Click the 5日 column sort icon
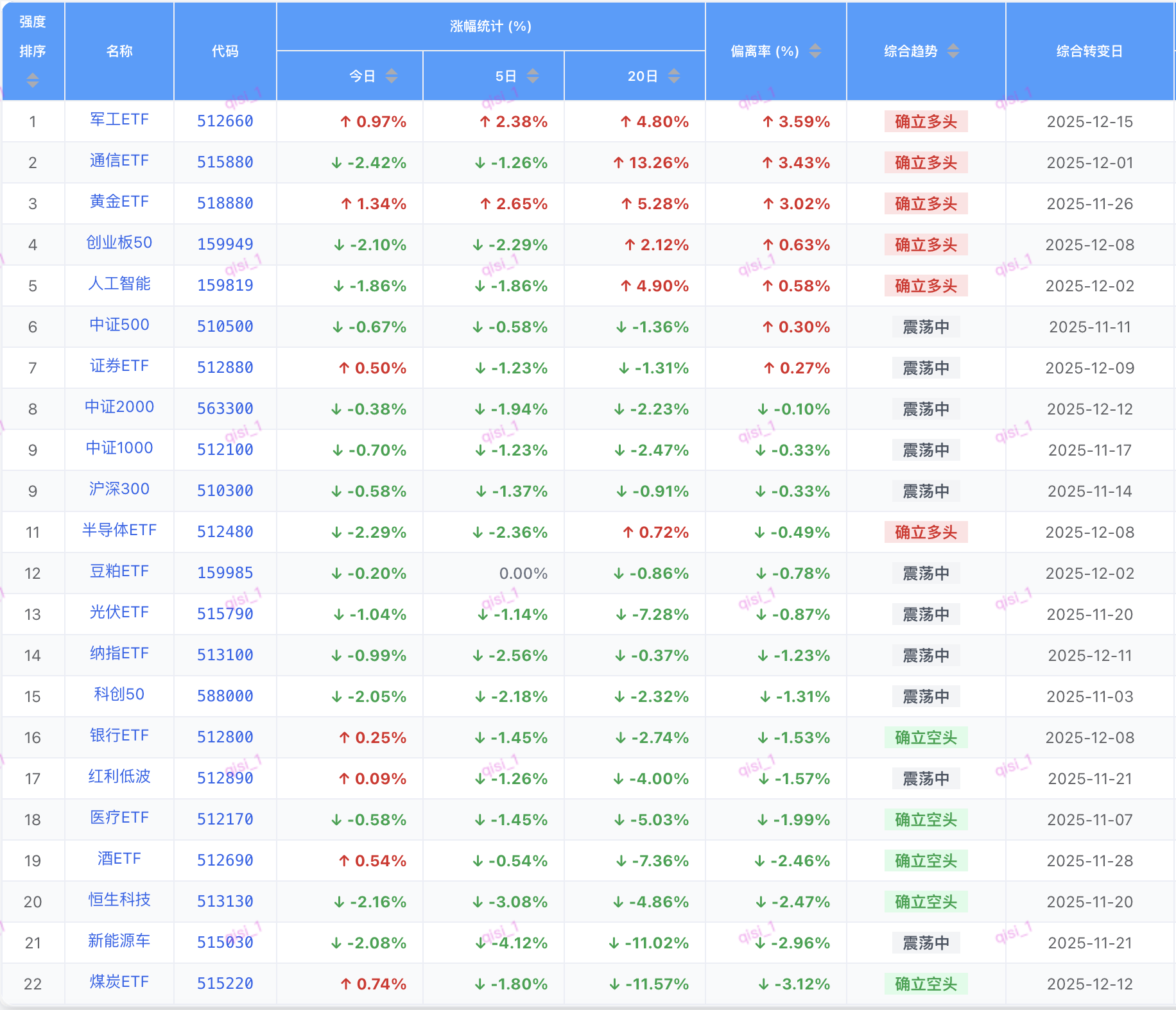The image size is (1176, 1010). tap(532, 76)
